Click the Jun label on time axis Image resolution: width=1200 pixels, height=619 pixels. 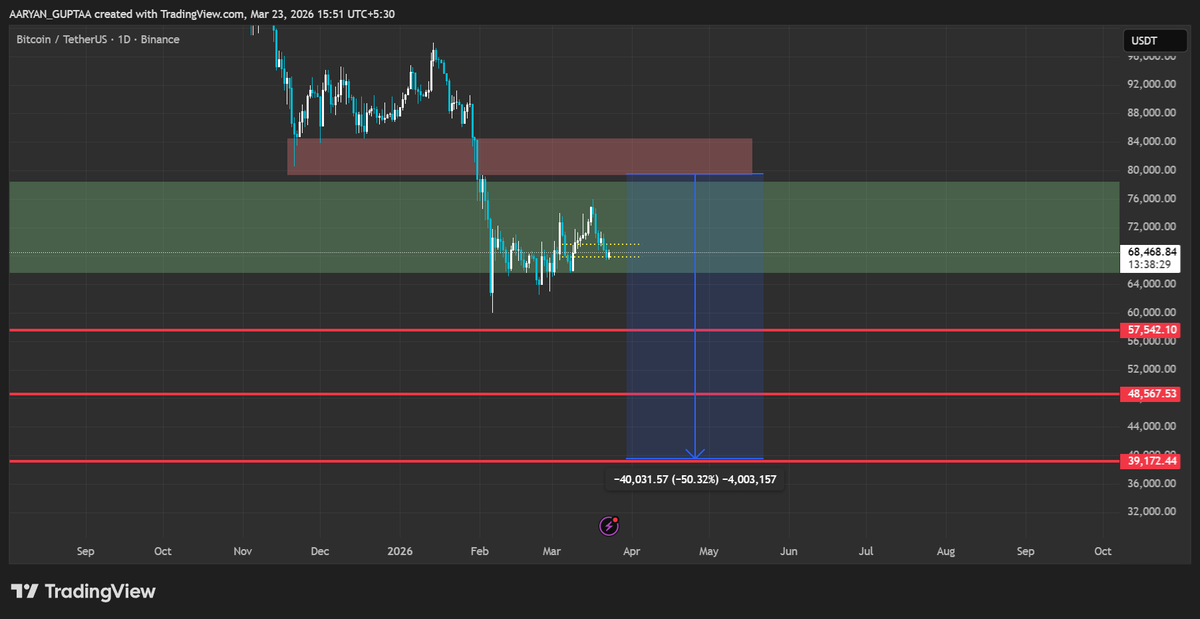click(x=788, y=551)
